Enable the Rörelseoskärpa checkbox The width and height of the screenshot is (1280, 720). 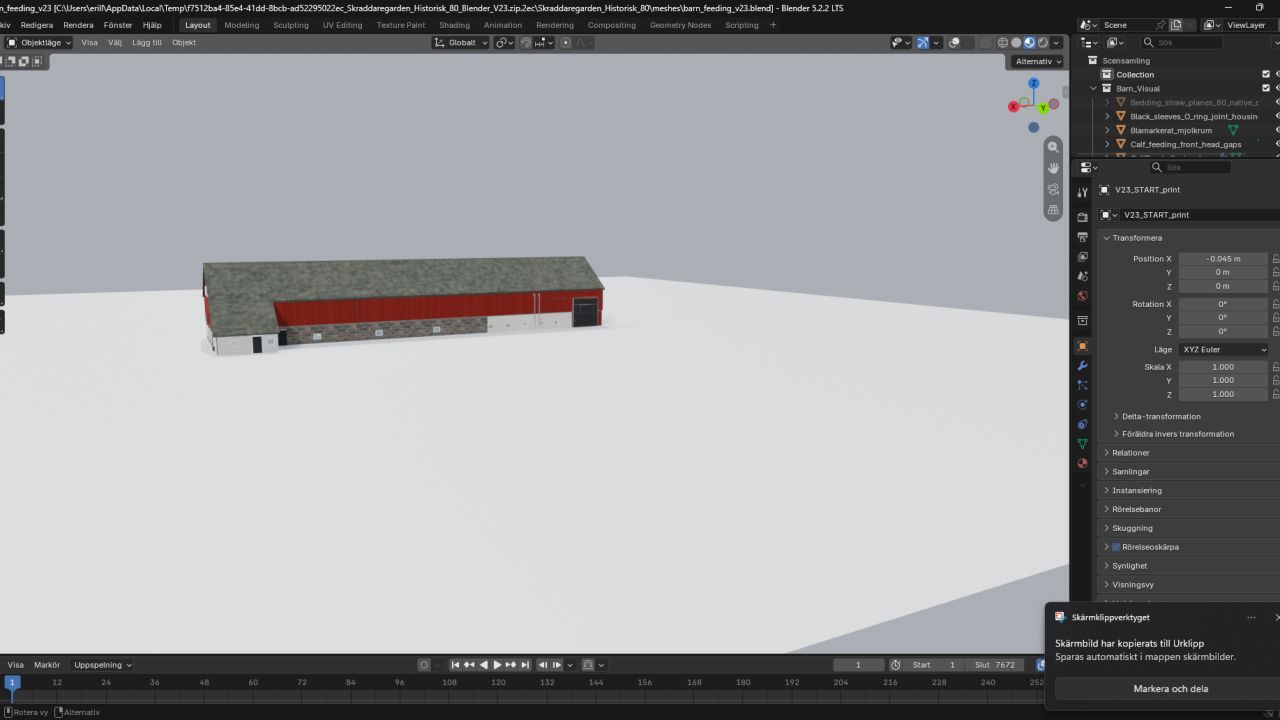point(1116,547)
